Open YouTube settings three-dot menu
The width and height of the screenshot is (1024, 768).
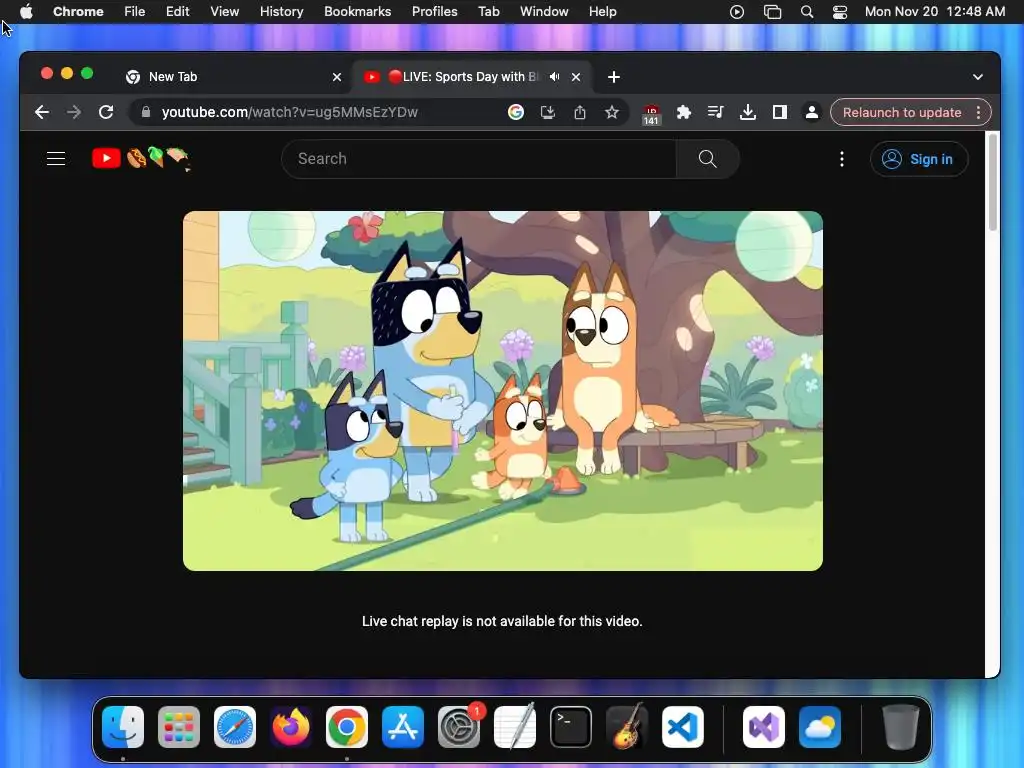click(x=842, y=159)
